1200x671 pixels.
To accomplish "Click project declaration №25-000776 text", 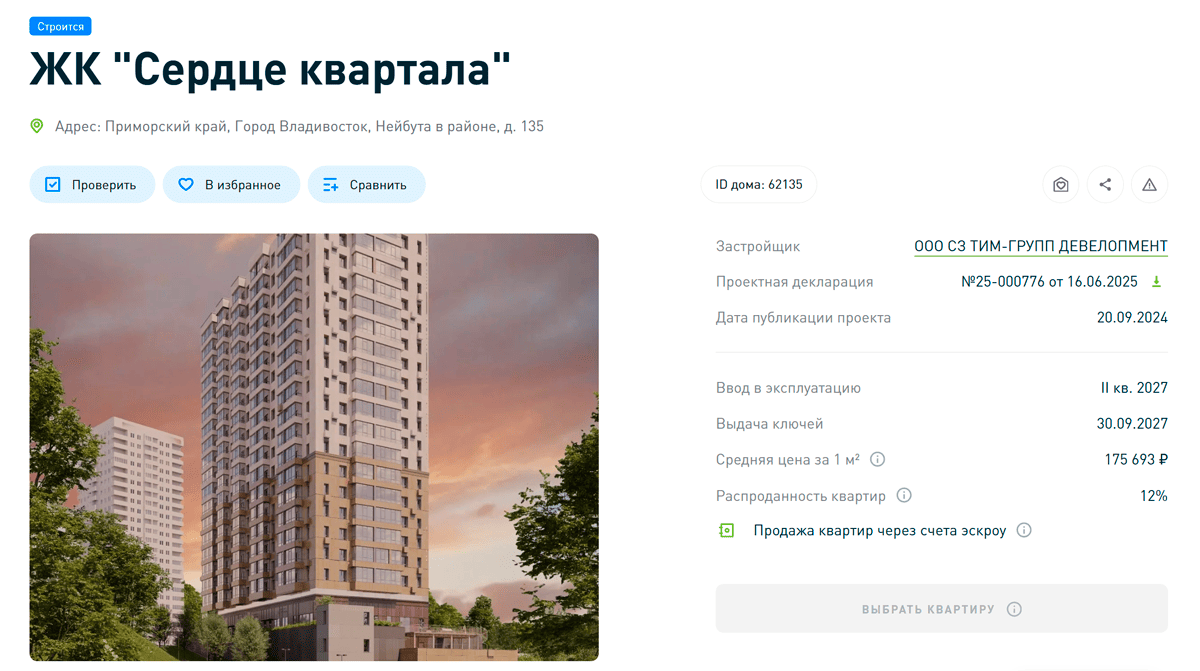I will coord(1049,282).
